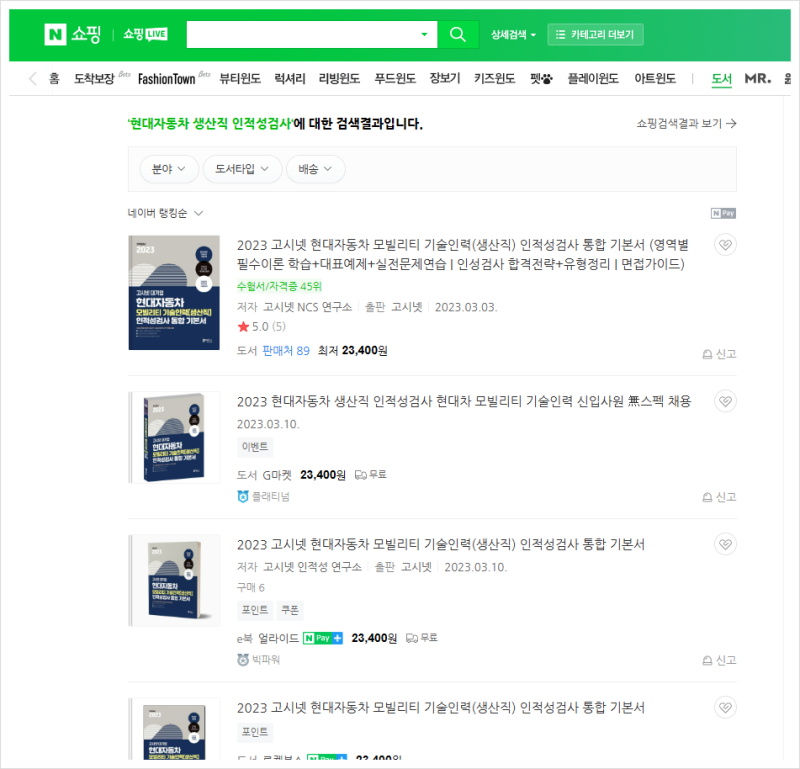Image resolution: width=800 pixels, height=769 pixels.
Task: Open the 장보기 tab
Action: coord(445,79)
